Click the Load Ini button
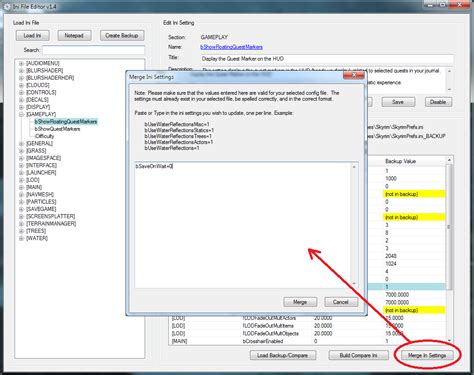Screen dimensions: 474x375 pyautogui.click(x=32, y=35)
